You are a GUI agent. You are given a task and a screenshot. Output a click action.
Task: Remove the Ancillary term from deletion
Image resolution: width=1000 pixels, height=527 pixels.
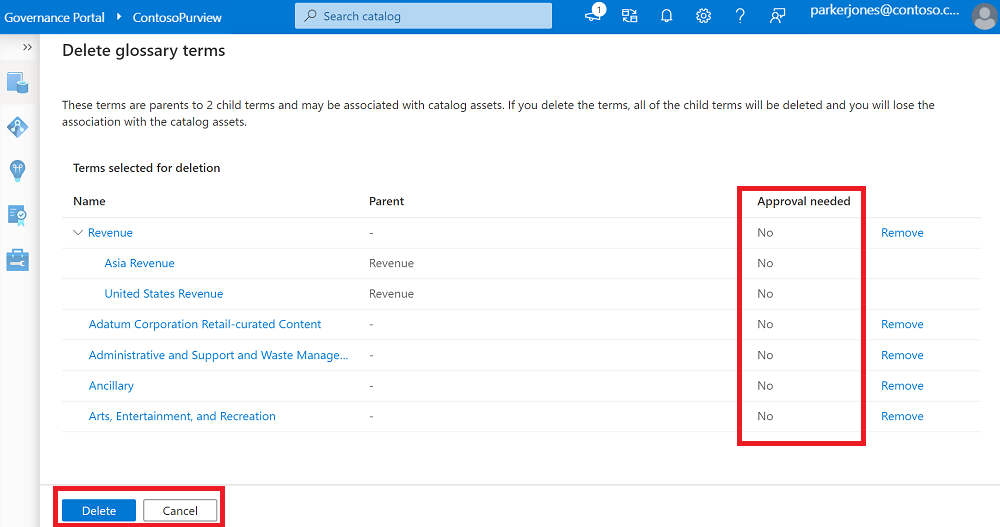click(902, 385)
